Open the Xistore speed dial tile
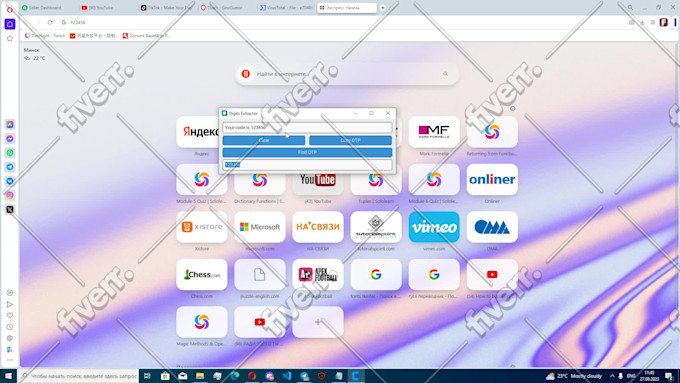Image resolution: width=680 pixels, height=383 pixels. 202,227
